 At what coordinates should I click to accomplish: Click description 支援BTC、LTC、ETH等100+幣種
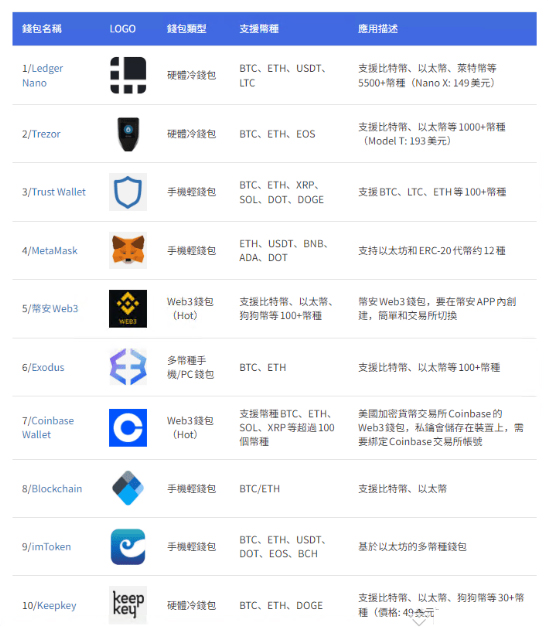(x=432, y=192)
